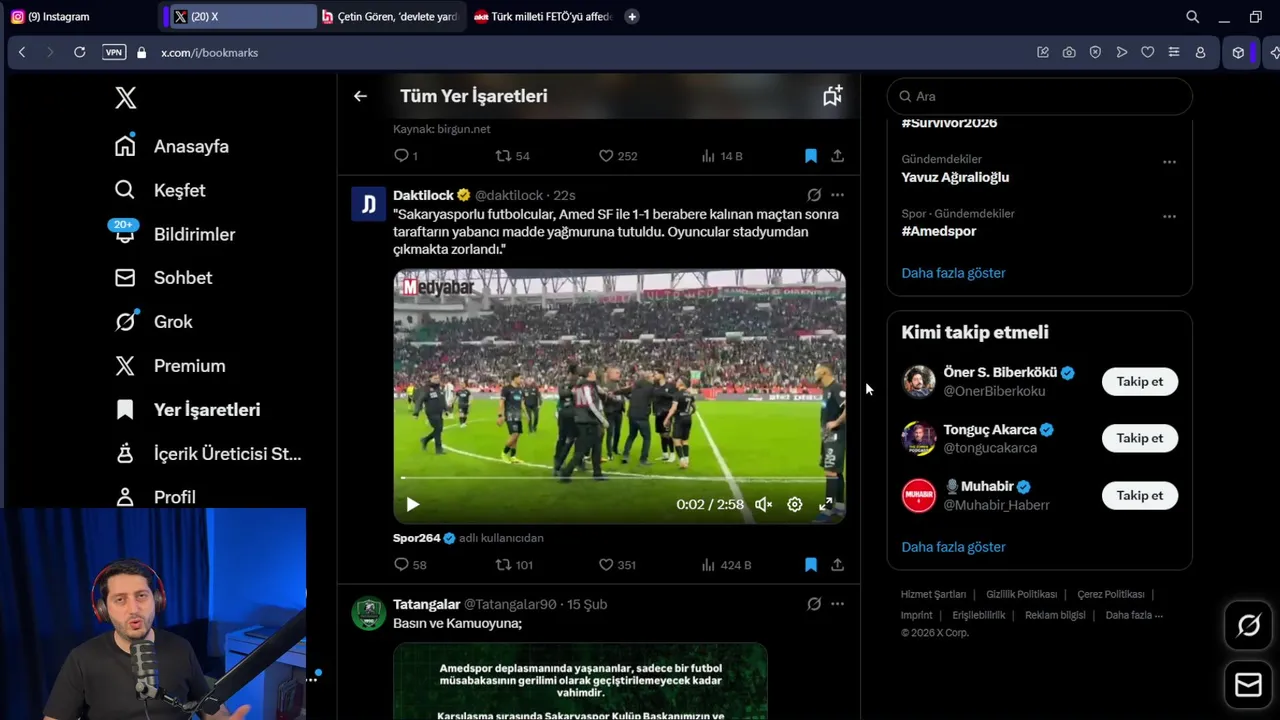Open the X logo home link

(125, 97)
